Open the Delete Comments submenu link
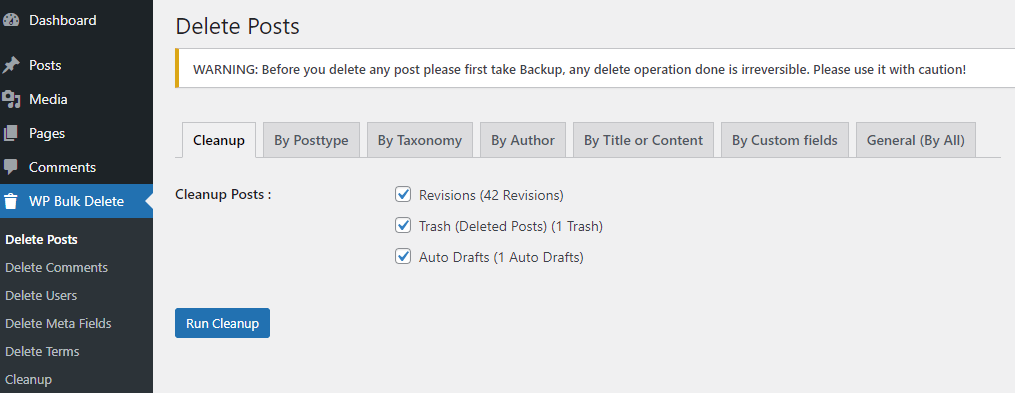 coord(56,267)
